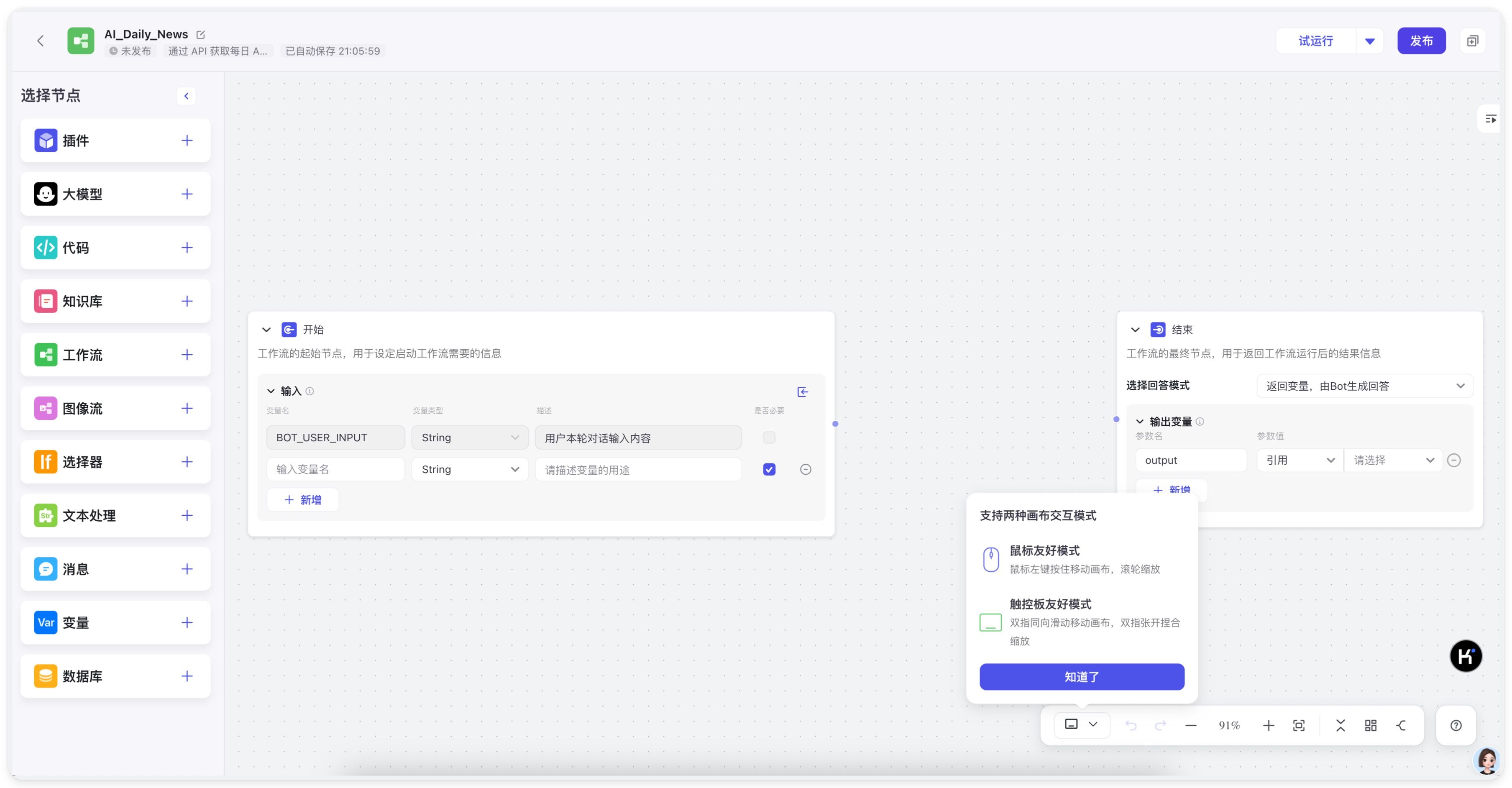This screenshot has height=788, width=1512.
Task: Click the variable name input field
Action: click(335, 469)
